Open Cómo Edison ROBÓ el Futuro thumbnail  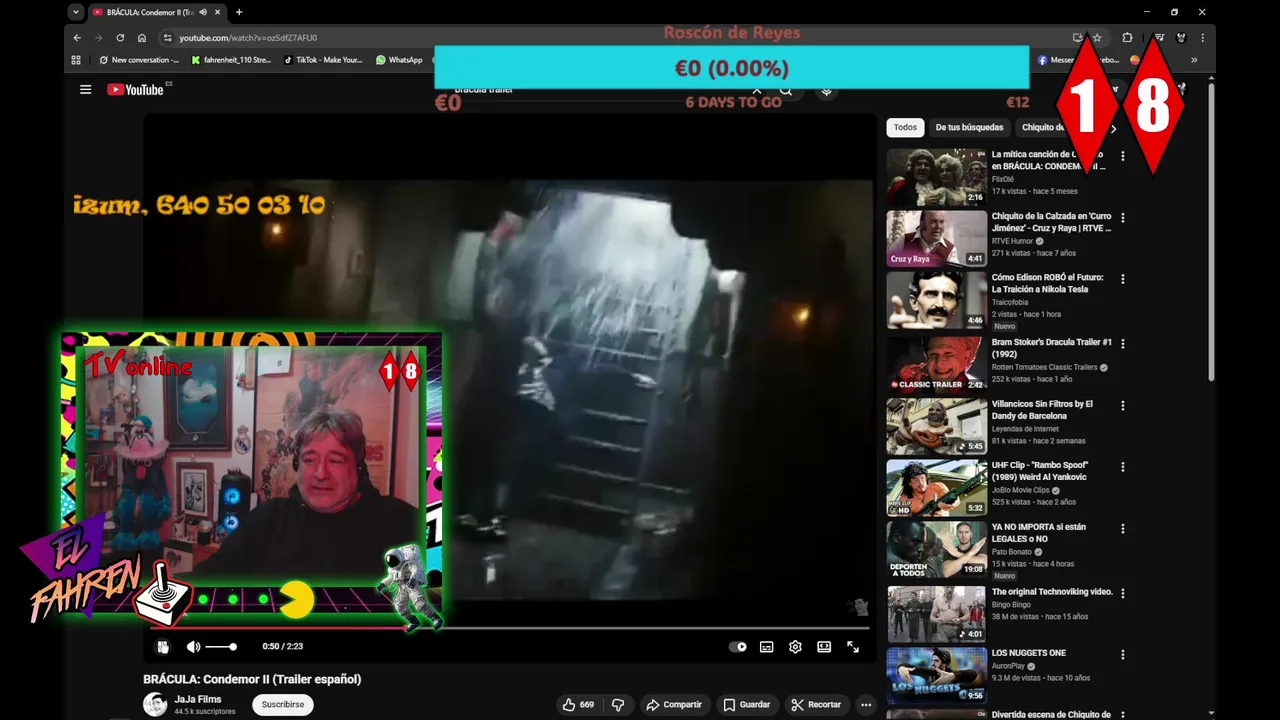point(937,300)
